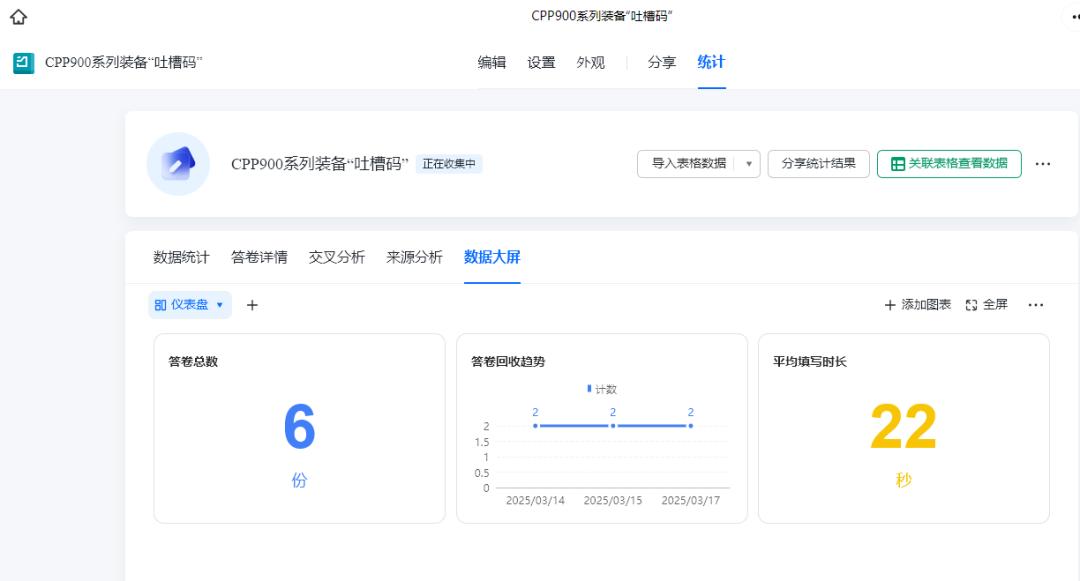Click 分享统计结果 button

[x=818, y=164]
